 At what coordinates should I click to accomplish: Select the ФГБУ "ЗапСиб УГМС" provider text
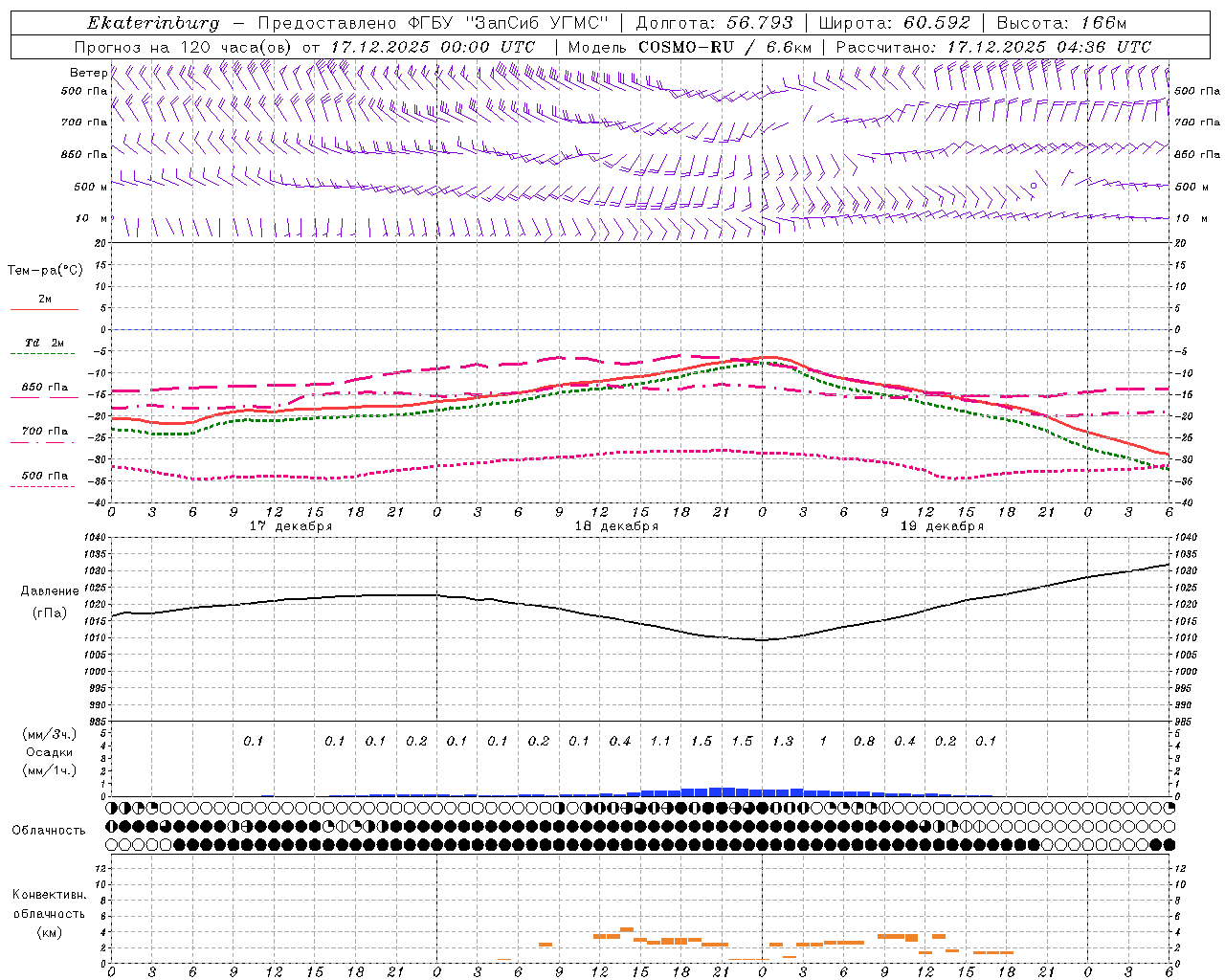508,23
